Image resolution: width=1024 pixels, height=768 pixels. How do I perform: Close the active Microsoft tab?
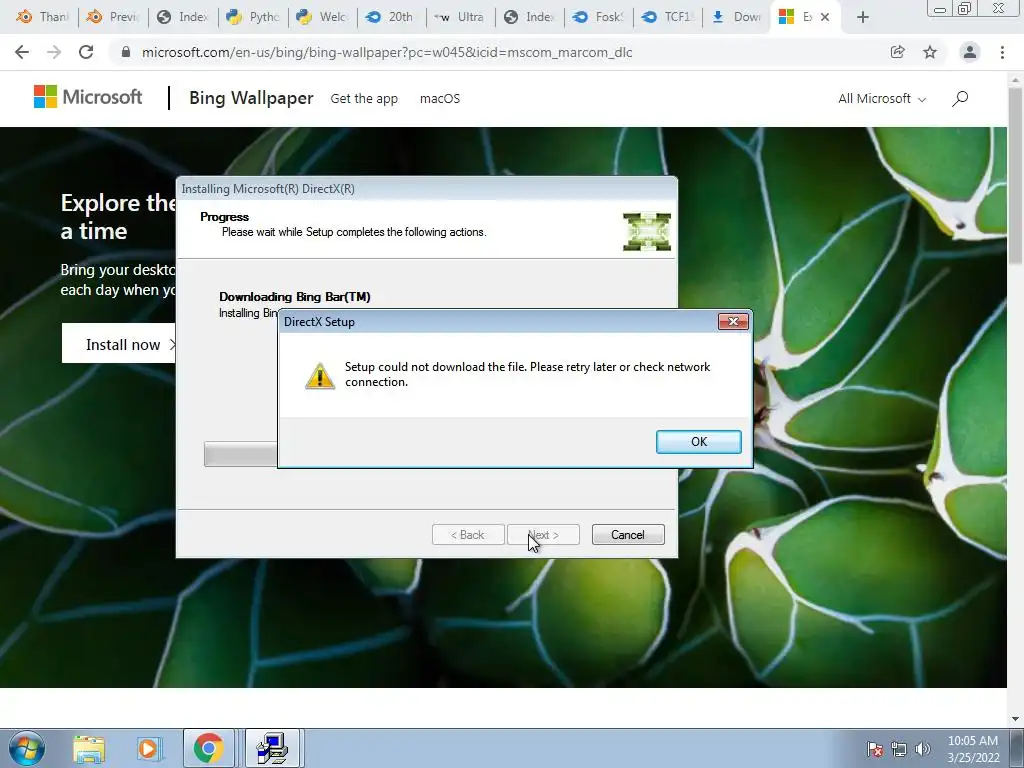tap(825, 17)
